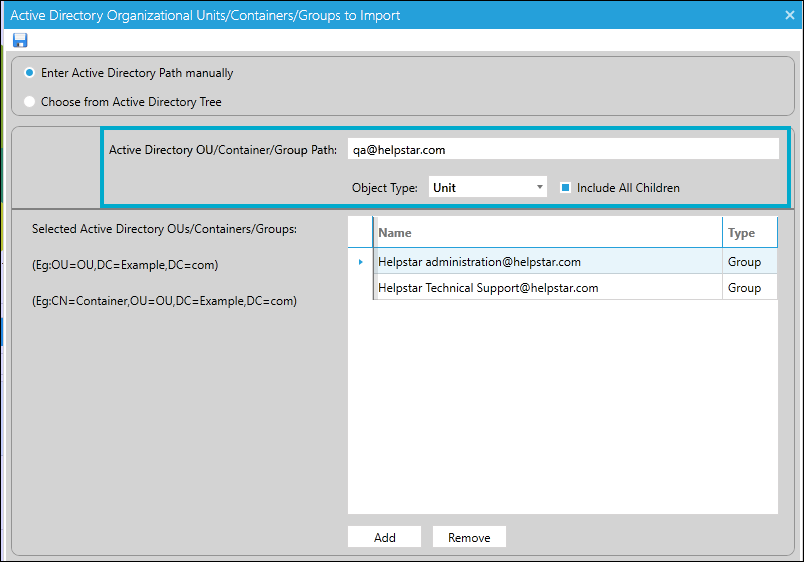
Task: Close the Active Directory import dialog
Action: 789,15
